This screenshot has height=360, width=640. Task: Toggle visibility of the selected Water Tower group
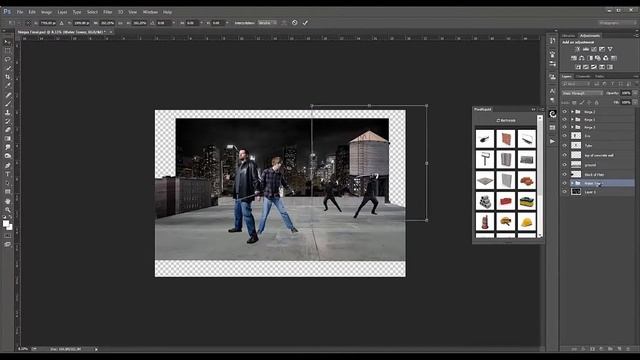coord(565,183)
